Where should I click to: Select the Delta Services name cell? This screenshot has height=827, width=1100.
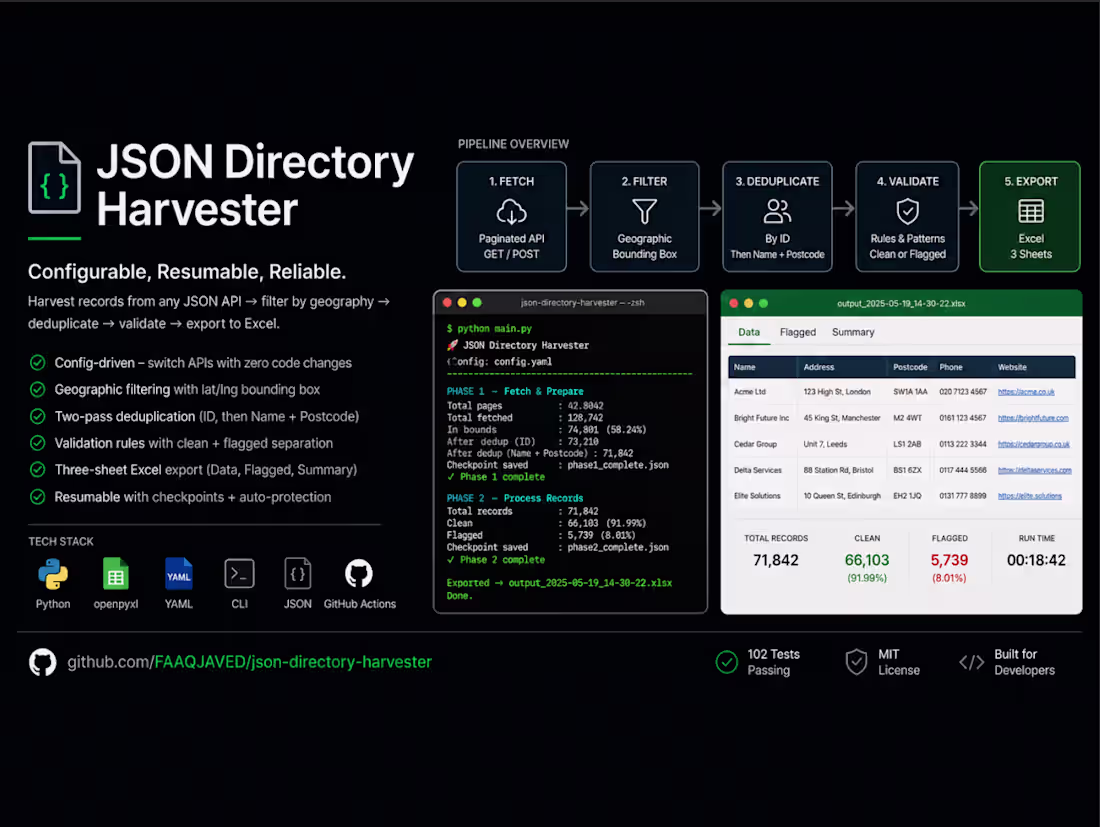[x=758, y=470]
